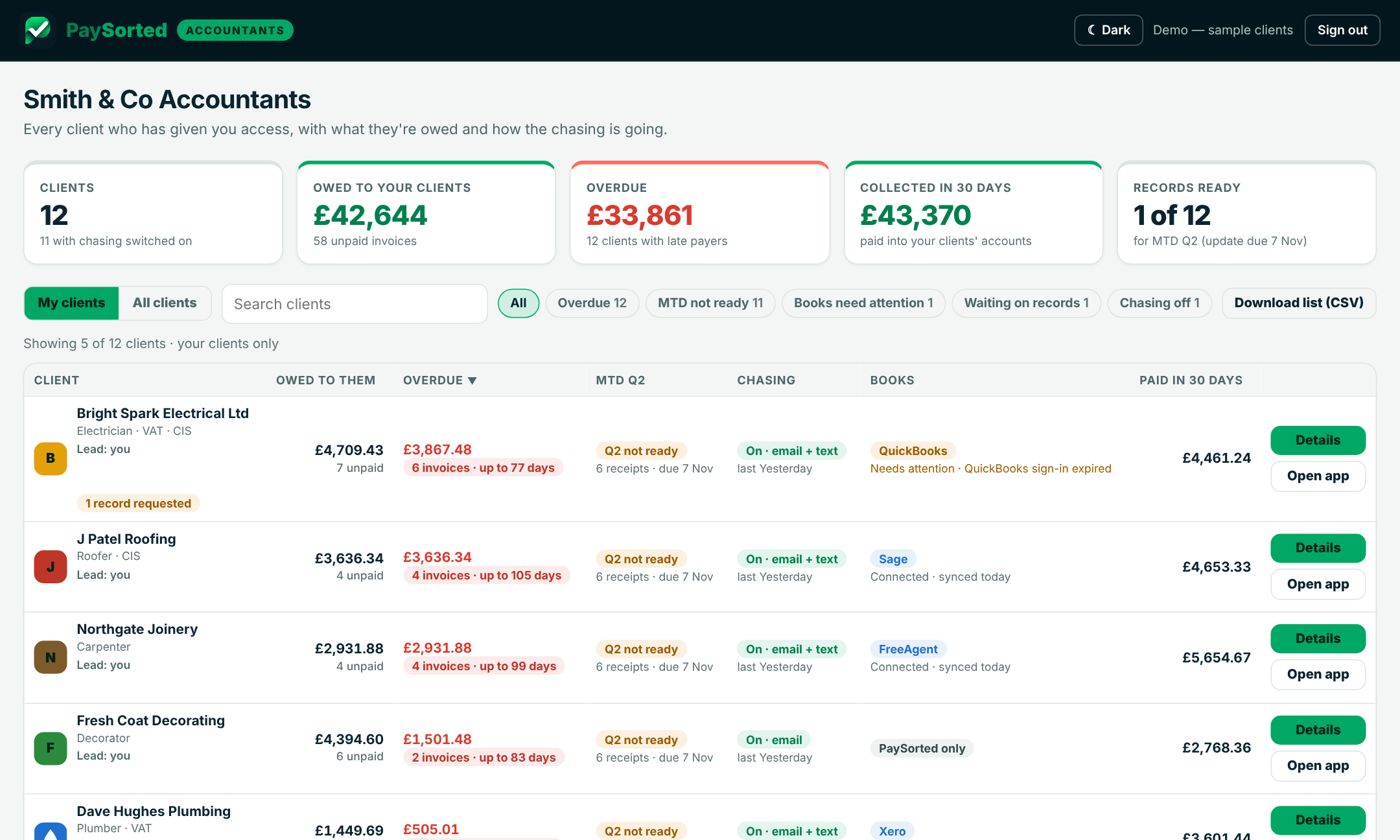Click the Fresh Coat Decorating 'F' avatar
The width and height of the screenshot is (1400, 840).
point(51,748)
